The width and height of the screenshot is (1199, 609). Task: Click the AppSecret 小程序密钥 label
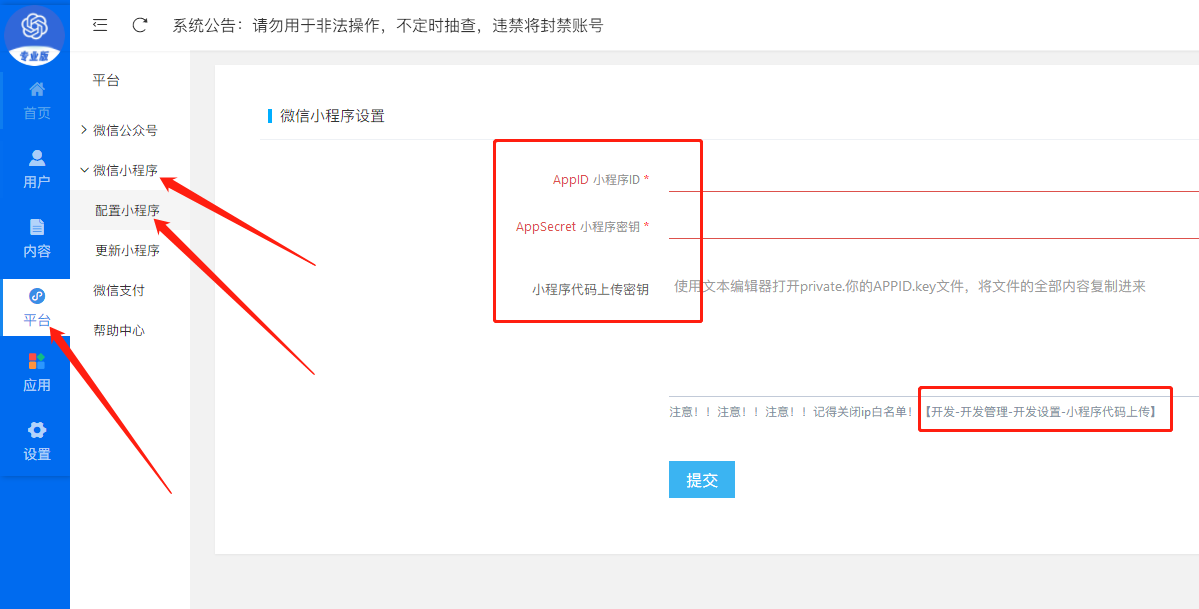[583, 226]
